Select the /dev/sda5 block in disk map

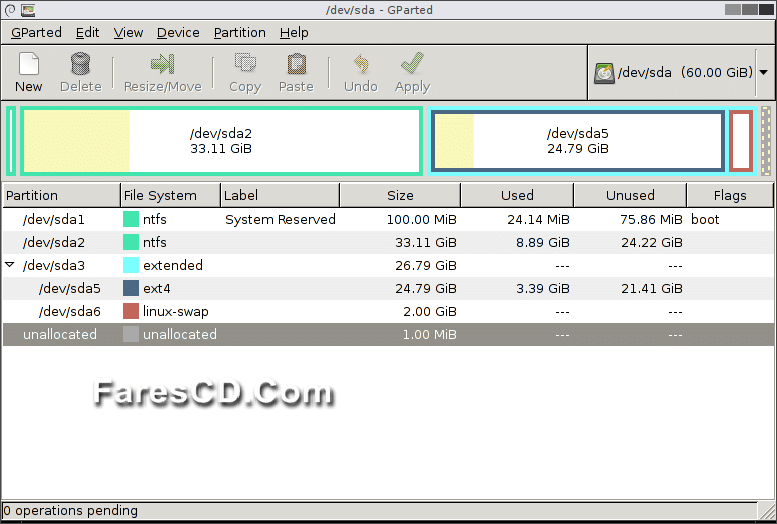point(577,141)
